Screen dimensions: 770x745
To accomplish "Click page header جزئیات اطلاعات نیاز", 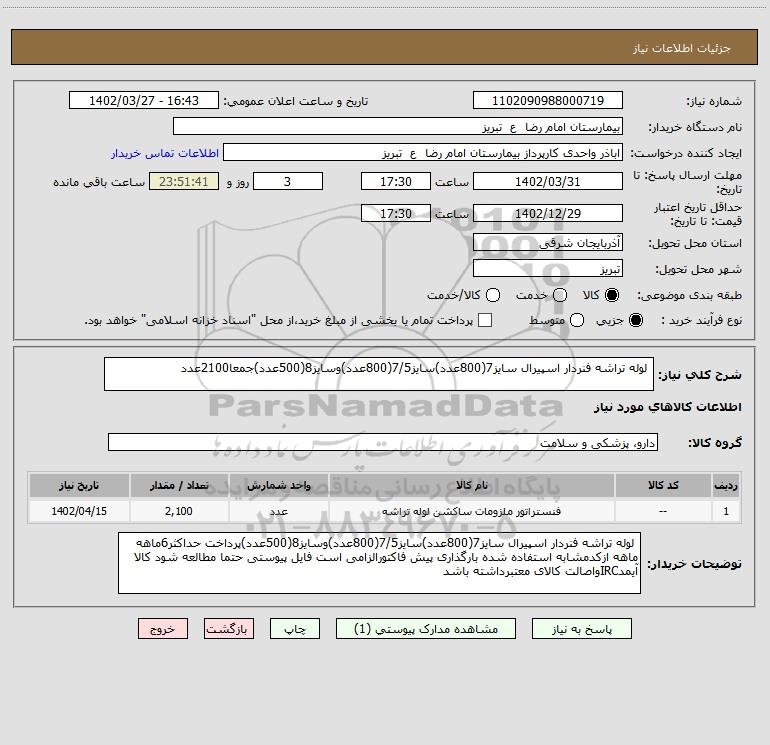I will (x=681, y=48).
